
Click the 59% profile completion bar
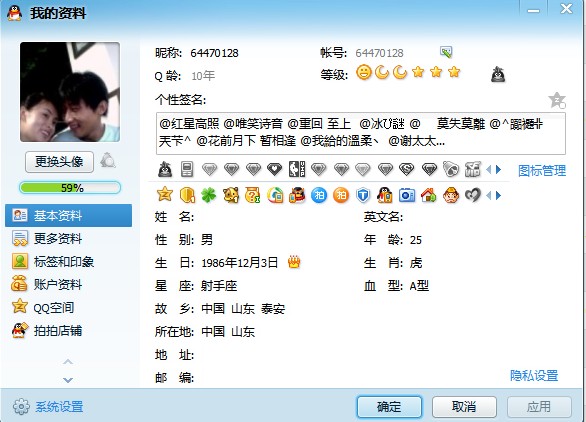click(x=70, y=188)
